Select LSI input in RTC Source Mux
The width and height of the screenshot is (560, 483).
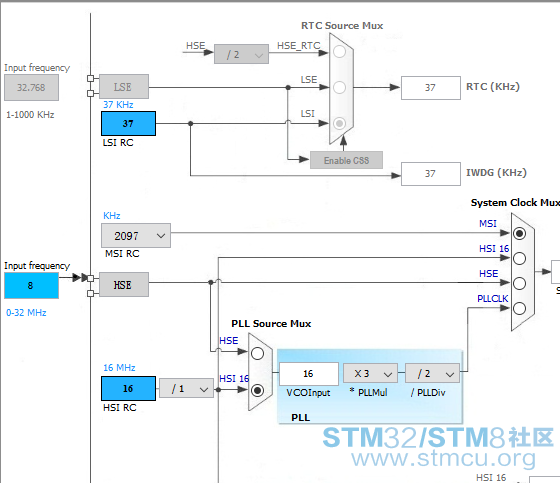point(339,123)
